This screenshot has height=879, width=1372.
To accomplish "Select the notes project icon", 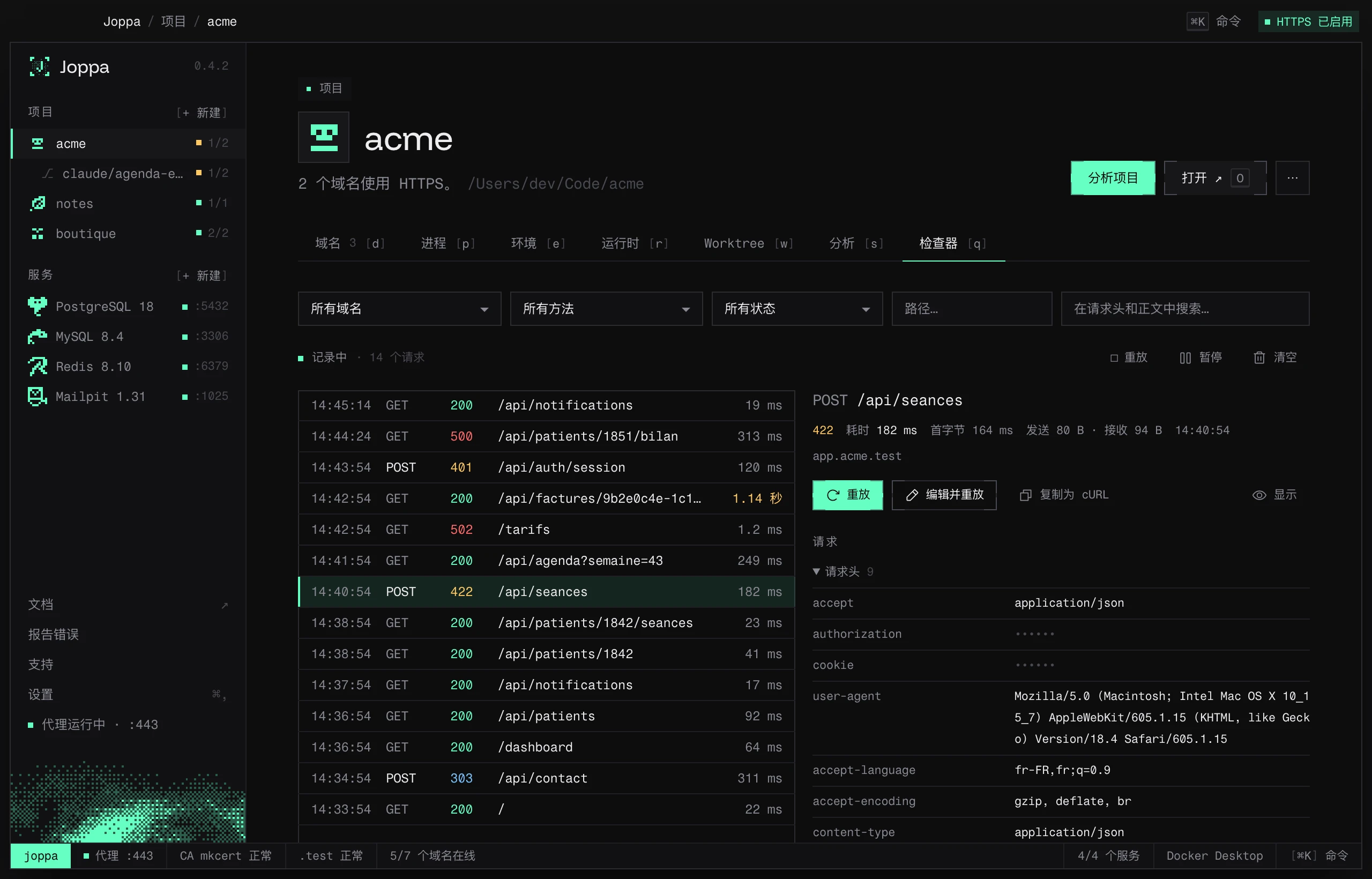I will pos(38,203).
